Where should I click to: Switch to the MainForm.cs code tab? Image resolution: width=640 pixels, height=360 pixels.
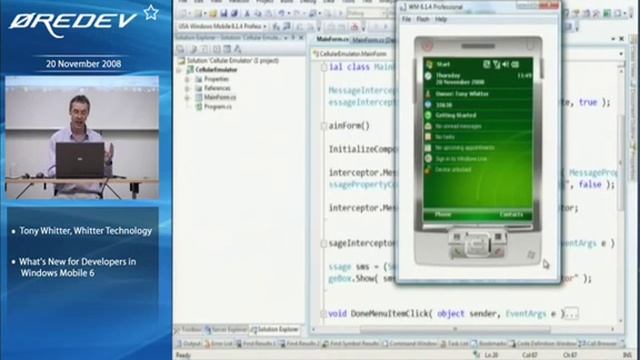pyautogui.click(x=332, y=40)
